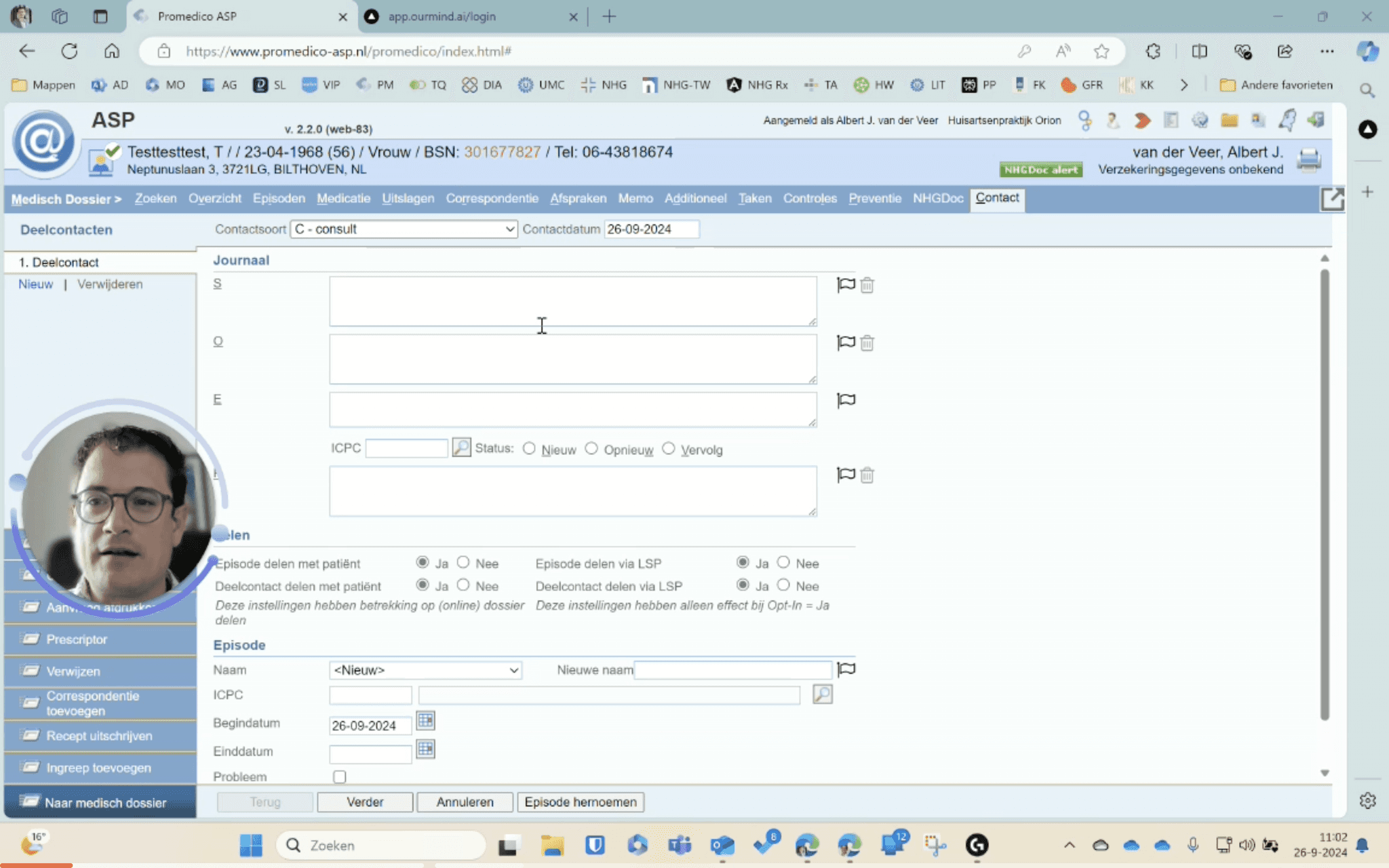Screen dimensions: 1389x868
Task: Open Einddatum calendar picker
Action: coord(425,749)
